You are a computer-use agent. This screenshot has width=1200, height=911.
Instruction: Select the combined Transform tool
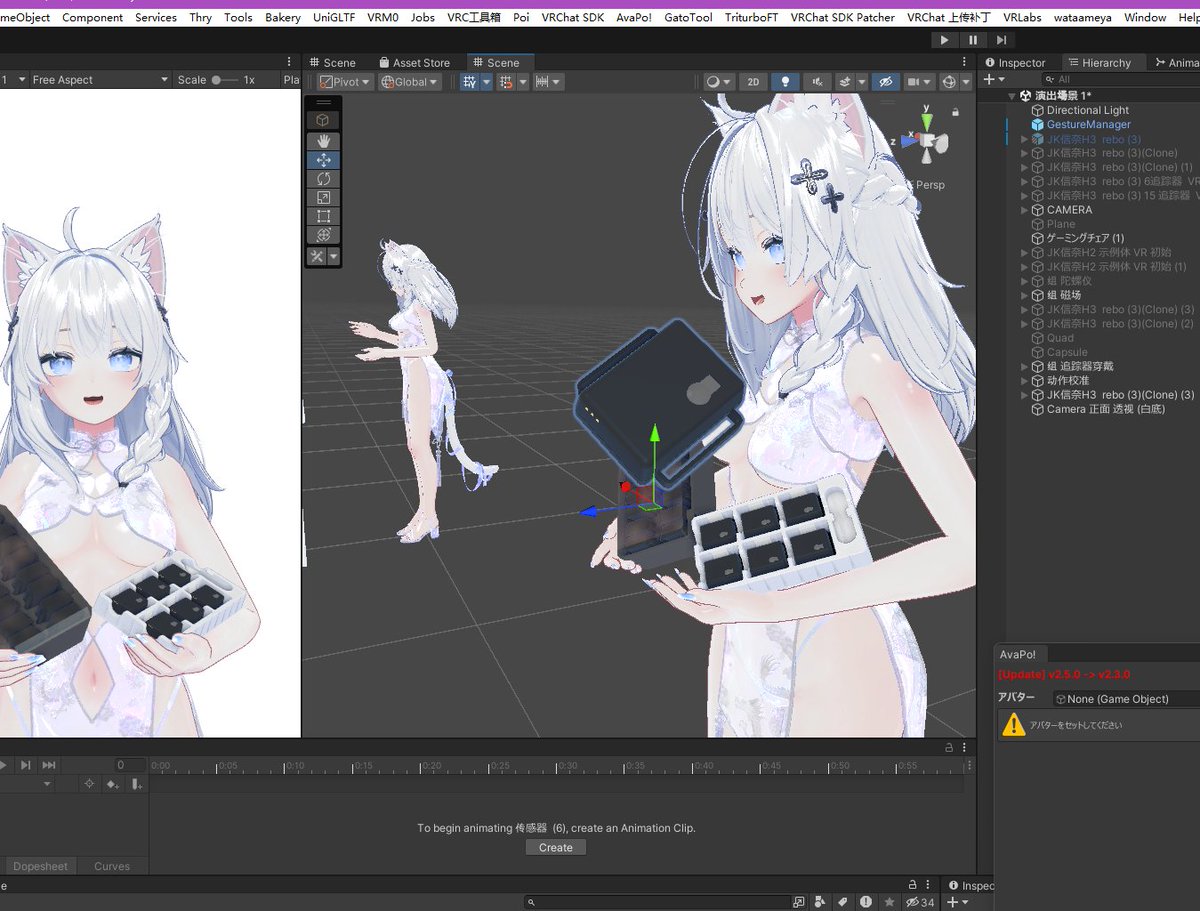pos(323,235)
